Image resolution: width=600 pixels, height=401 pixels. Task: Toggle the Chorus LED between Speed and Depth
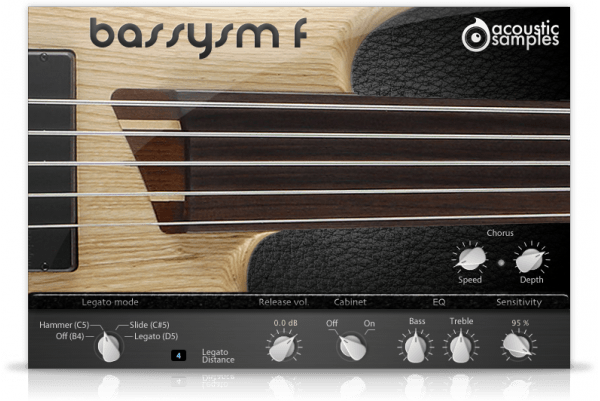pyautogui.click(x=499, y=263)
